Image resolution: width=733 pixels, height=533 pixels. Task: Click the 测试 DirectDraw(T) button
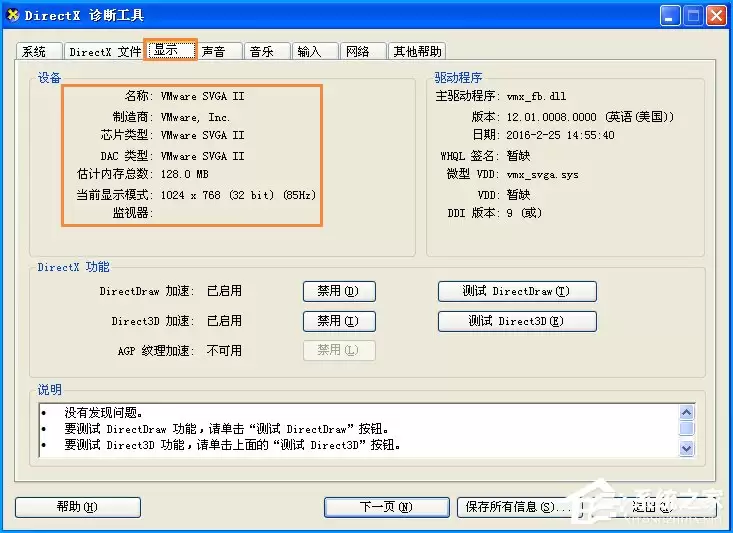[x=517, y=291]
